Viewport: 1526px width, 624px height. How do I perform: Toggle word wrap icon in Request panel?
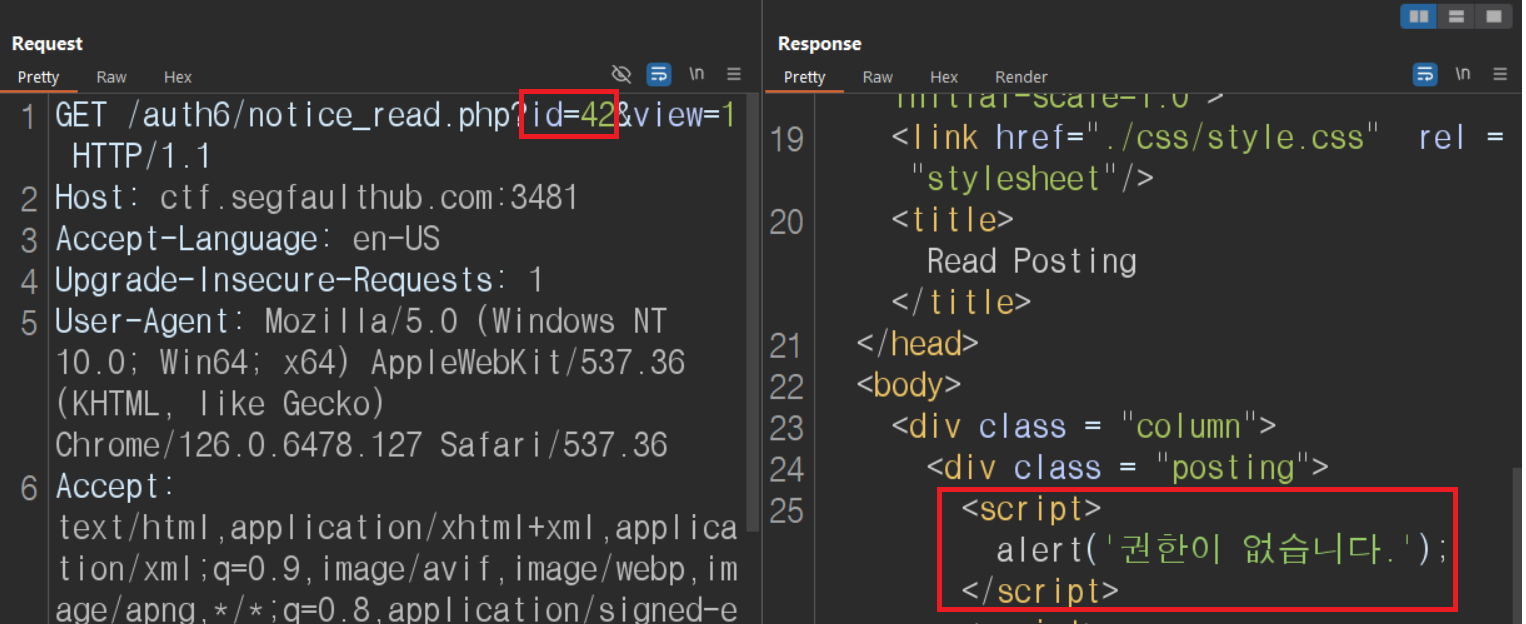coord(659,74)
